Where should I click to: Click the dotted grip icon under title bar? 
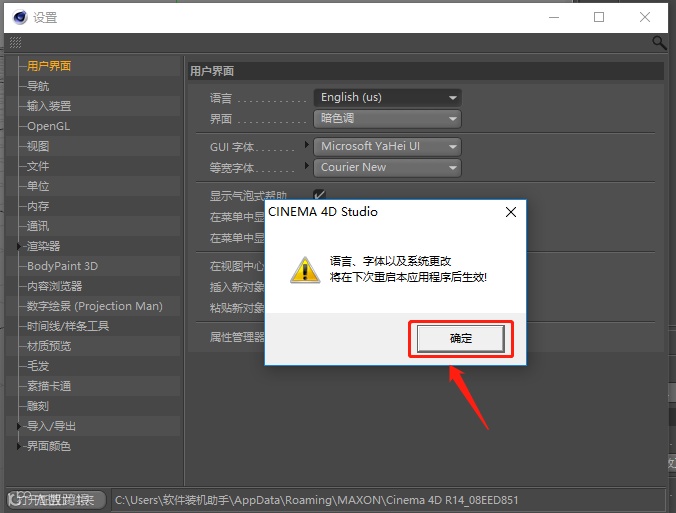pyautogui.click(x=16, y=42)
